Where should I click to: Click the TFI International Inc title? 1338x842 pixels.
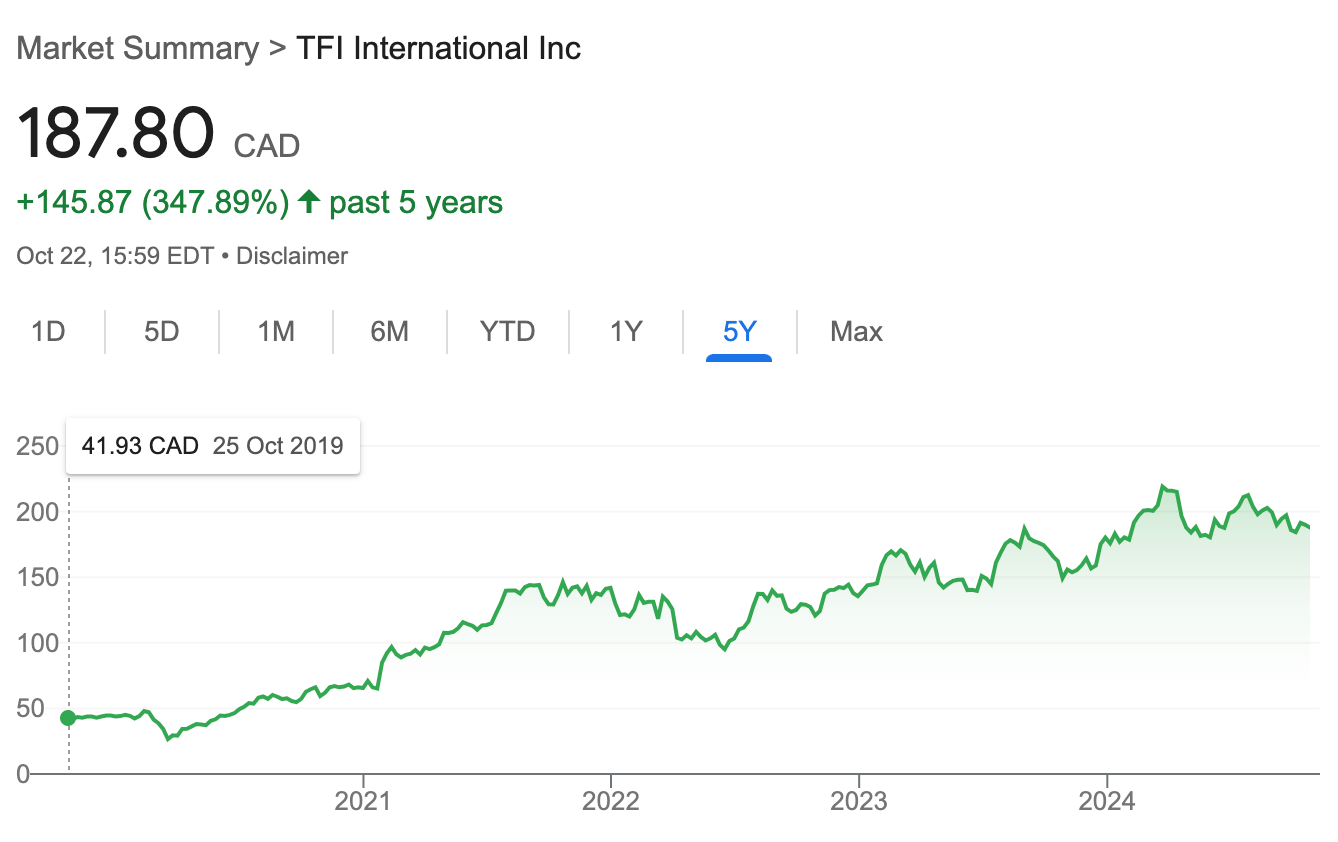point(439,48)
